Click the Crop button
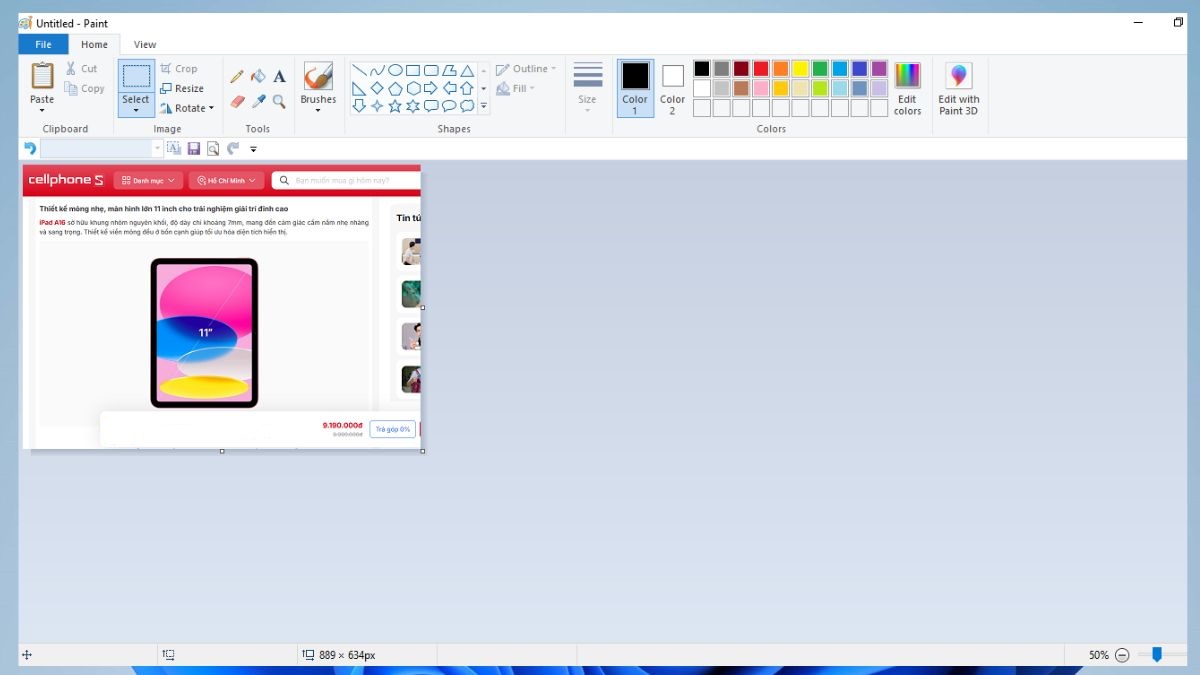1200x675 pixels. coord(179,69)
